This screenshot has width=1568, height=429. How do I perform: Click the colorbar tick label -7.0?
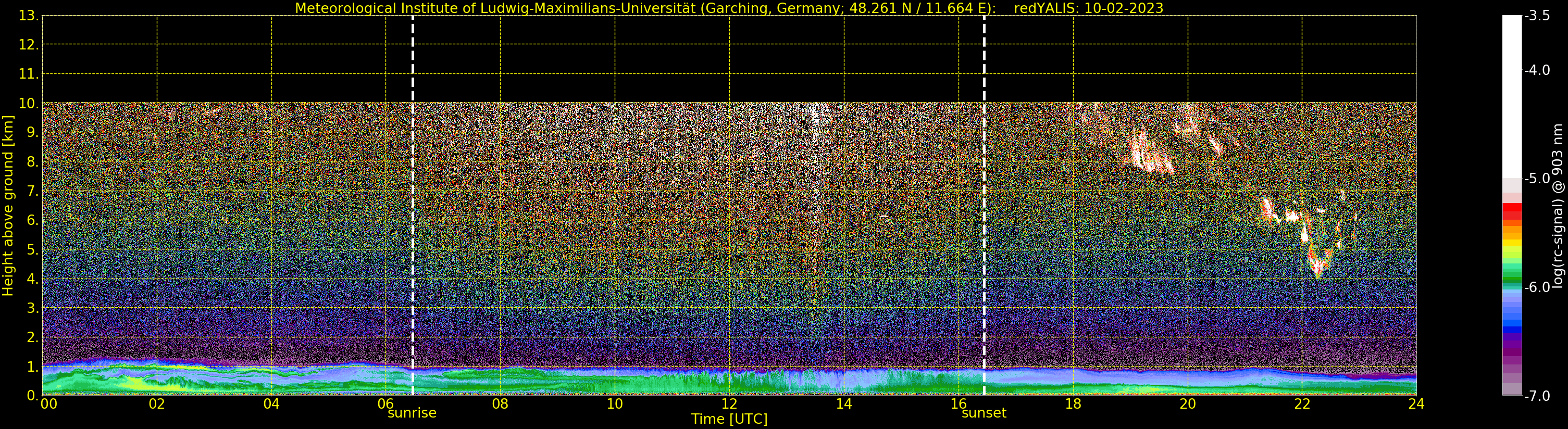[1537, 396]
